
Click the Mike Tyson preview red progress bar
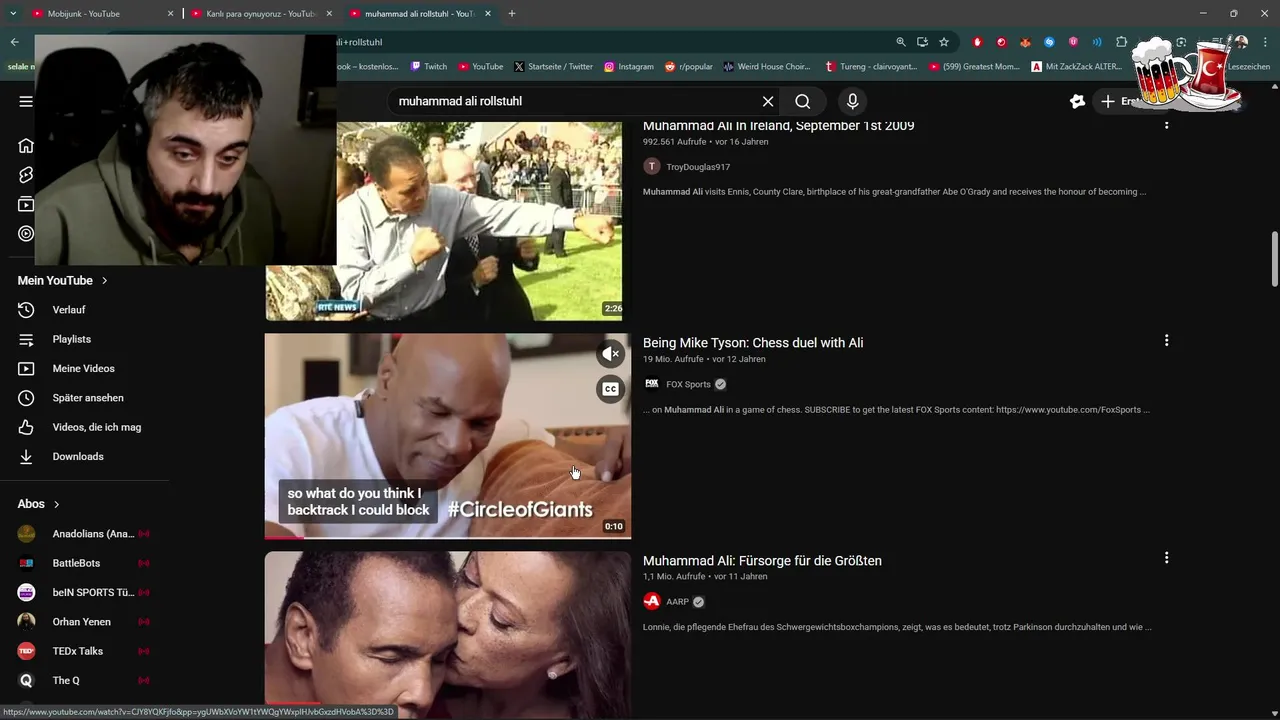tap(284, 537)
